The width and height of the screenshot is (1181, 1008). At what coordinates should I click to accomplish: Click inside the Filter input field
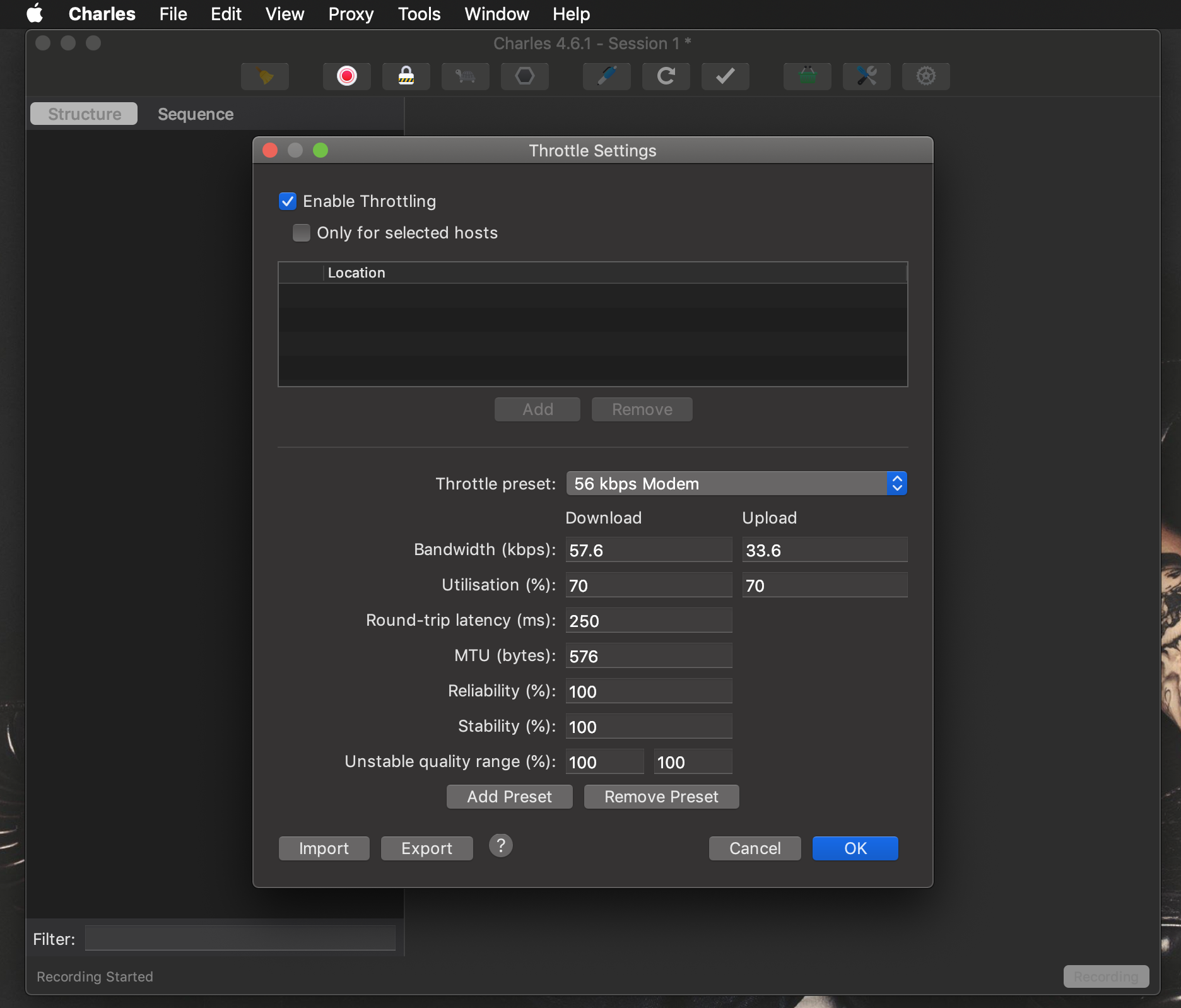238,939
